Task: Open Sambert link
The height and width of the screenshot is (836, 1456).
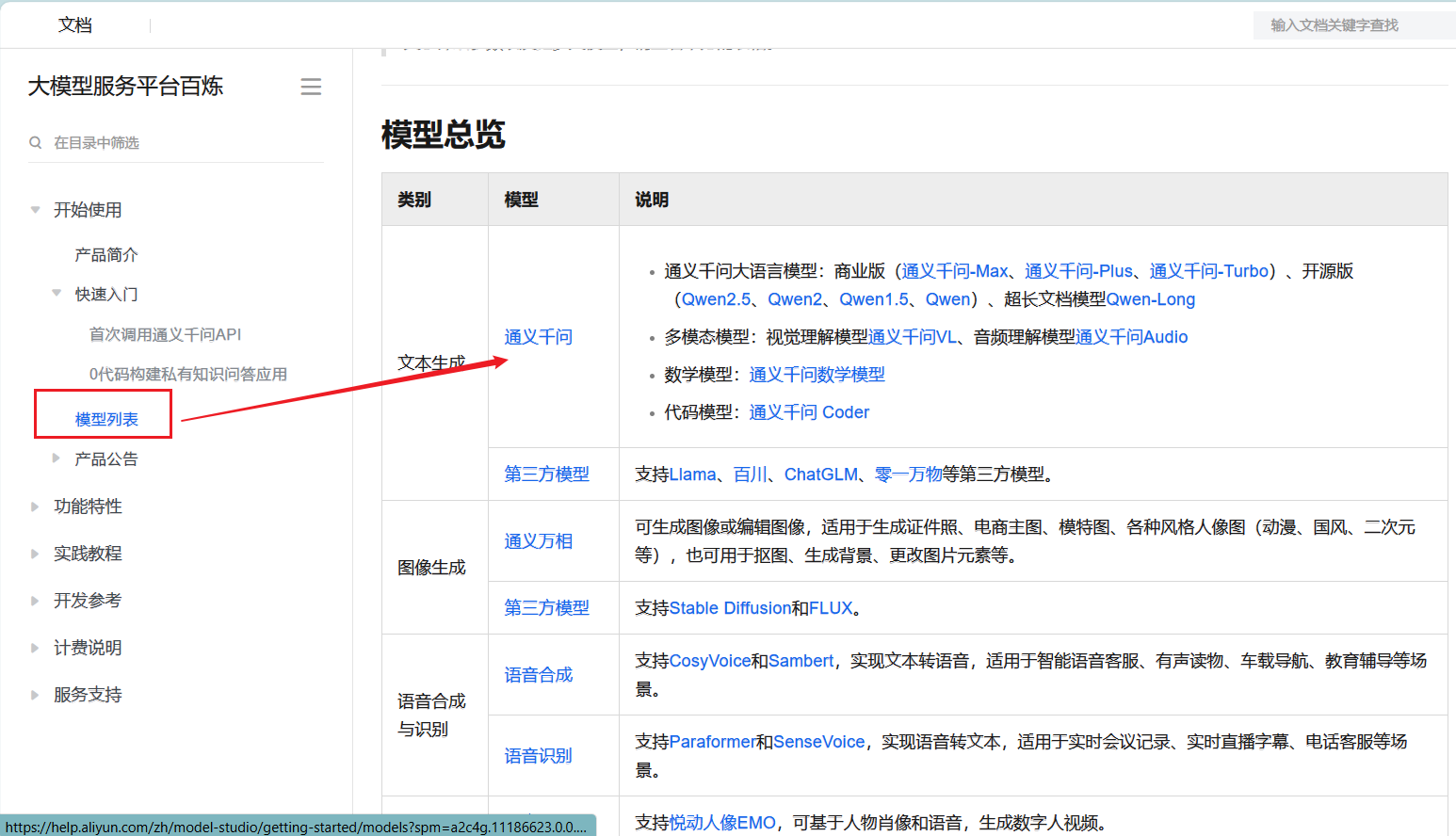Action: 801,661
